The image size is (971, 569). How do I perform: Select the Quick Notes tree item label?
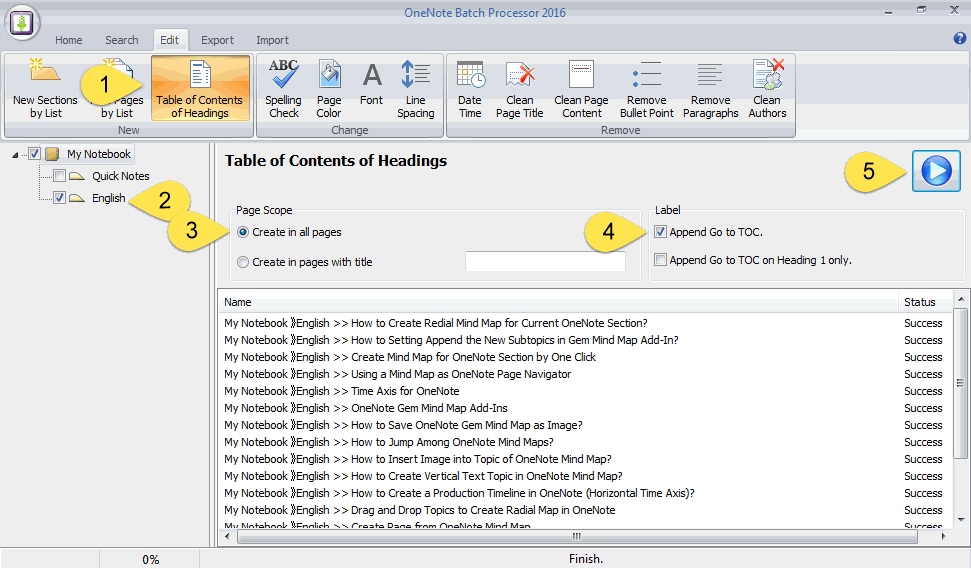point(121,176)
